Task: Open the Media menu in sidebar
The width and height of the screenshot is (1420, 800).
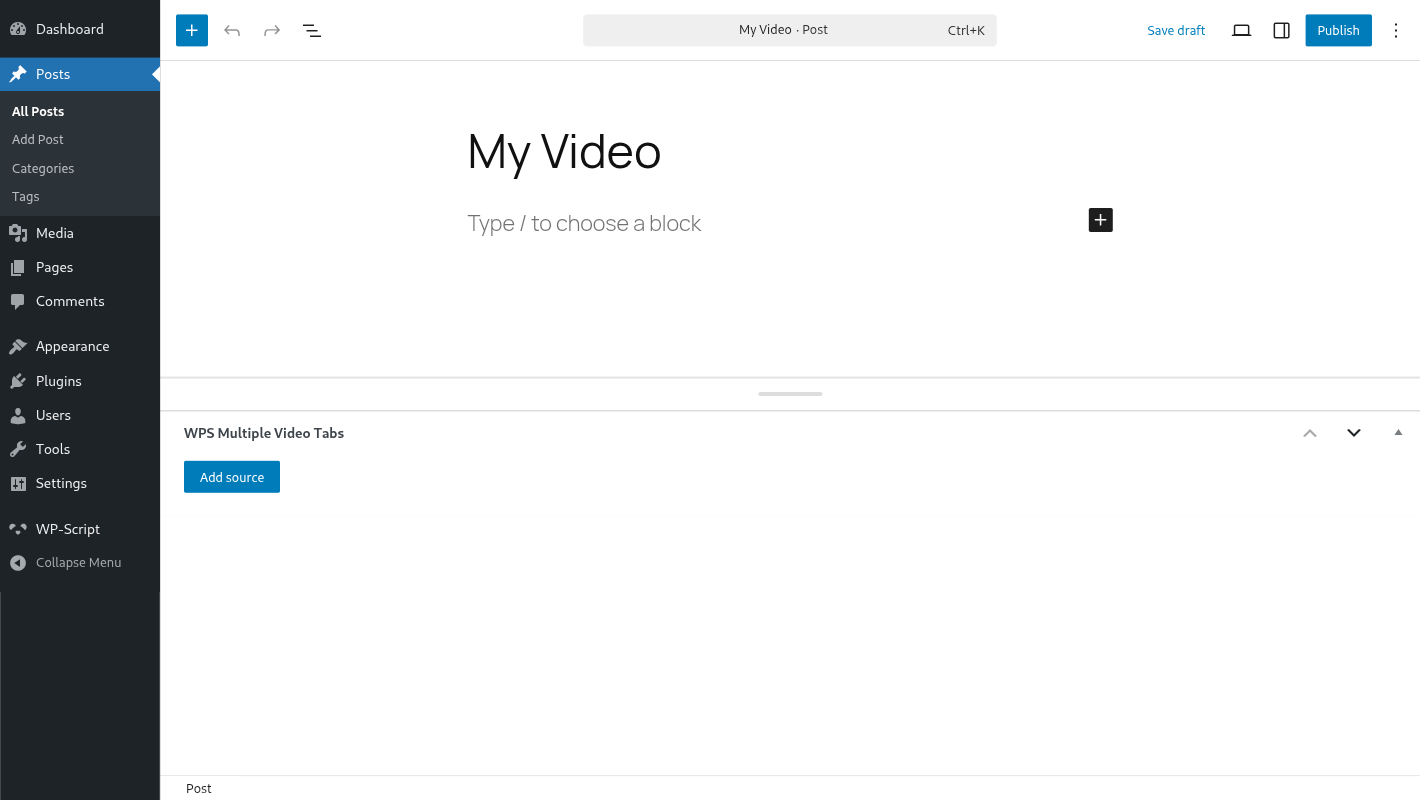Action: [x=55, y=233]
